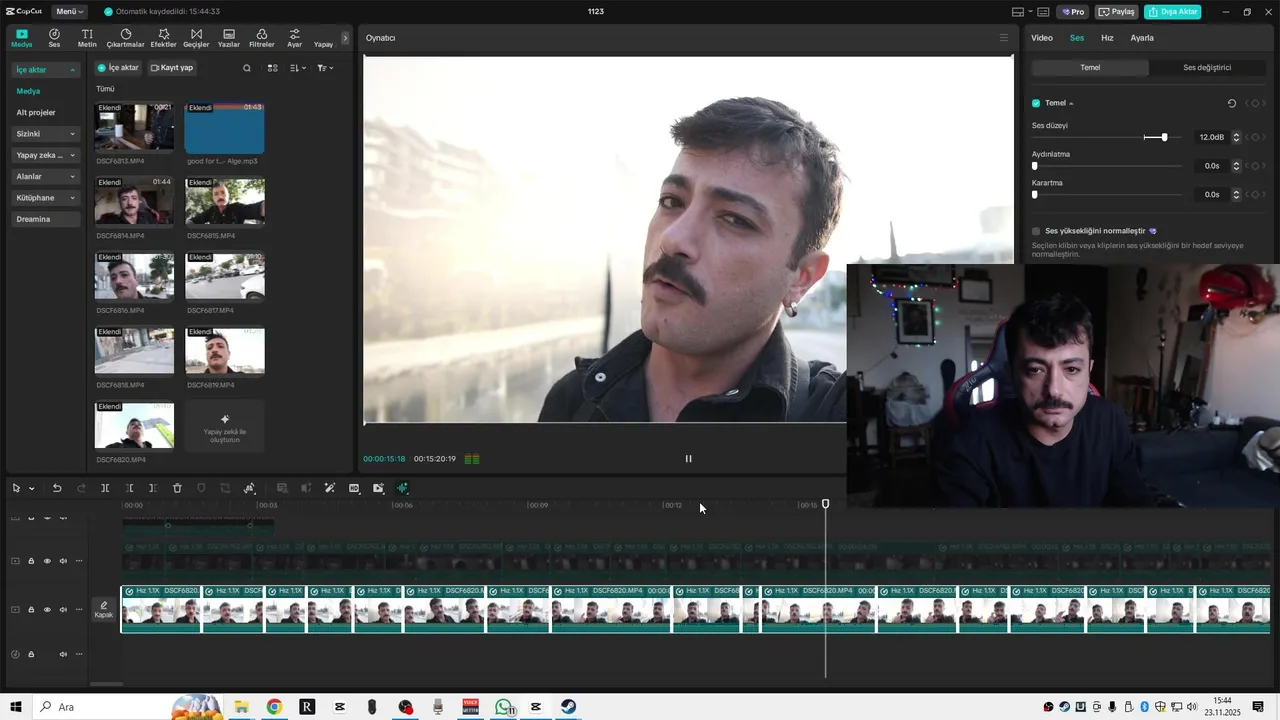Image resolution: width=1280 pixels, height=720 pixels.
Task: Open the Filtreler filters panel
Action: click(x=261, y=38)
